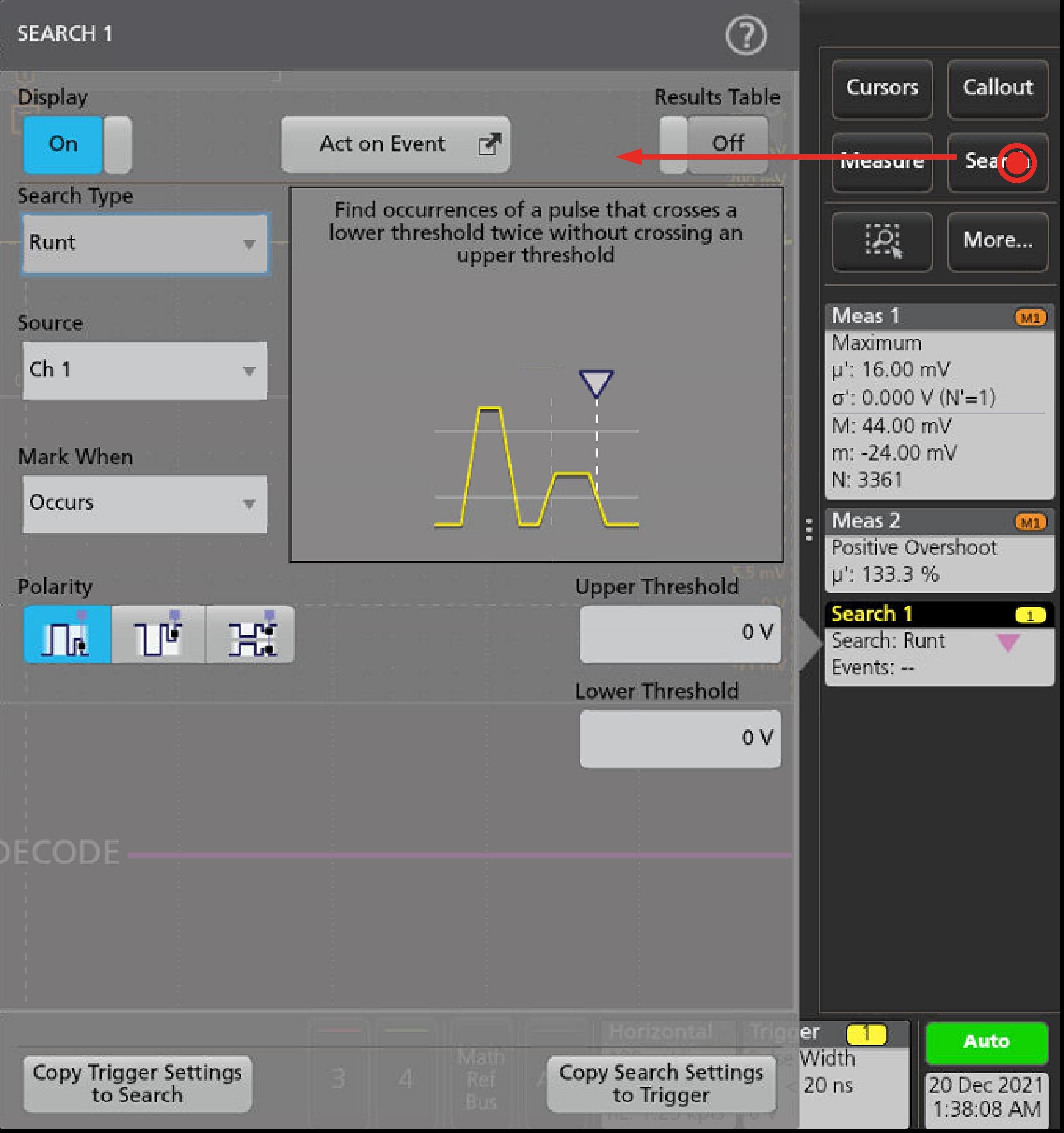Open the Act on Event dialog
The height and width of the screenshot is (1133, 1064).
coord(395,144)
